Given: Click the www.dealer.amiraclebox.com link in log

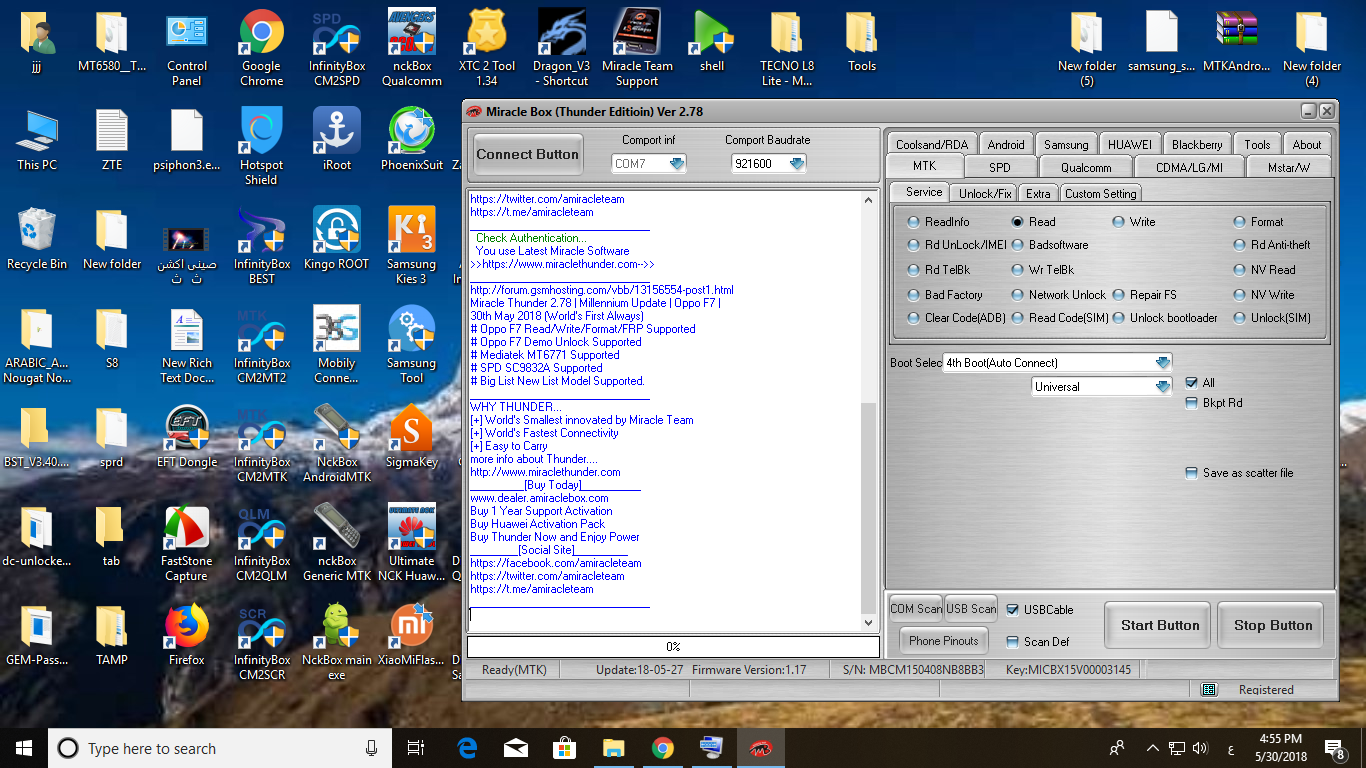Looking at the screenshot, I should tap(539, 498).
